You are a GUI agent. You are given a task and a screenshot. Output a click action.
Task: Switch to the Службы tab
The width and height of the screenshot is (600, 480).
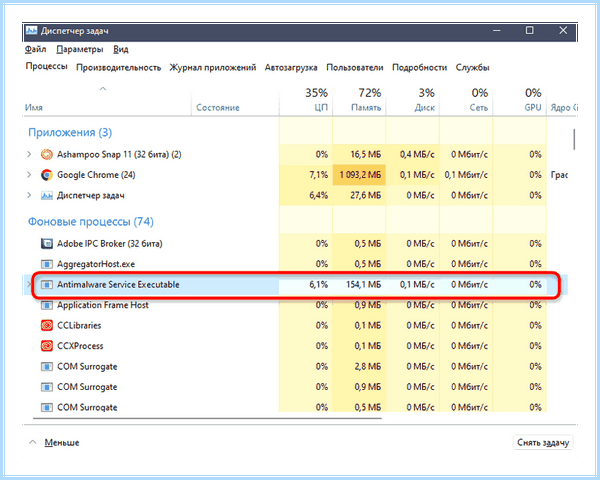(x=473, y=68)
